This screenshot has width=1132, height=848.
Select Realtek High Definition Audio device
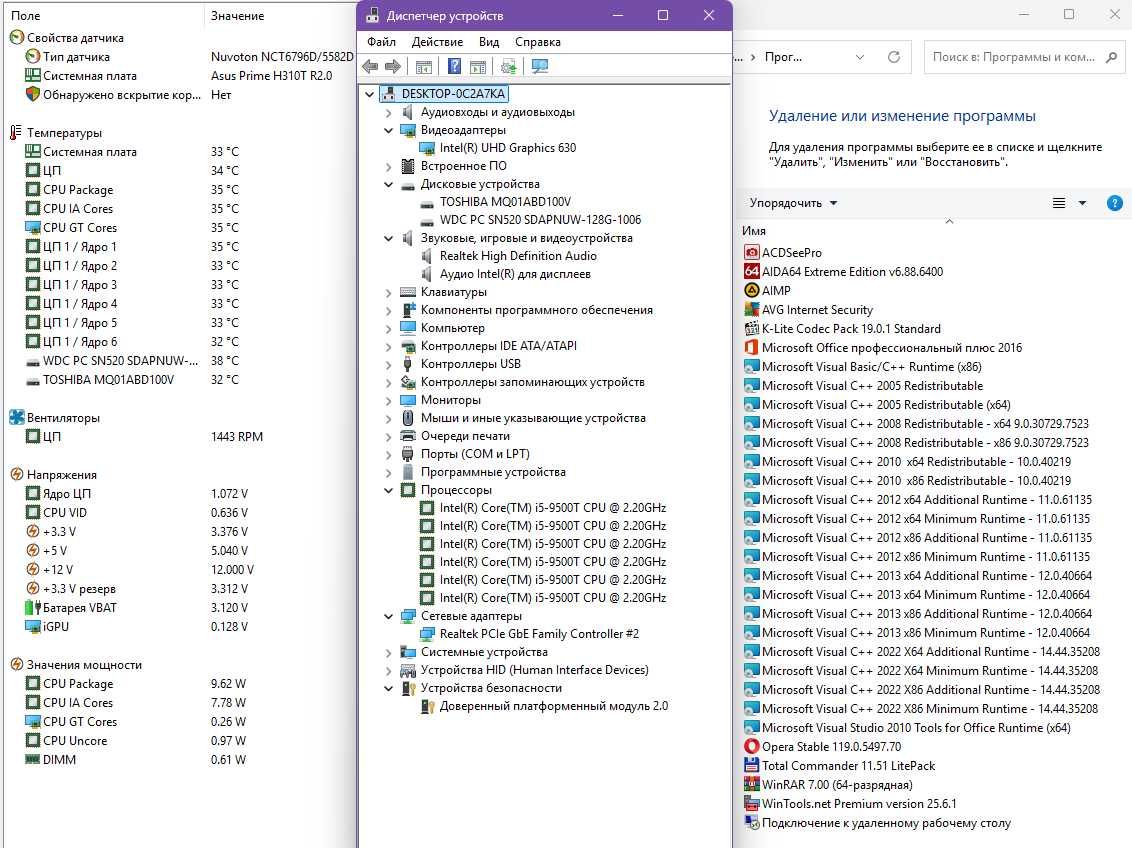518,256
